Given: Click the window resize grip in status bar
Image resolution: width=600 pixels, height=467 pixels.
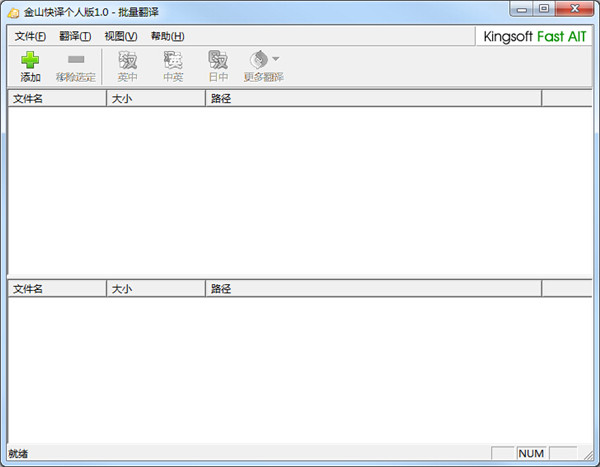Looking at the screenshot, I should 588,454.
